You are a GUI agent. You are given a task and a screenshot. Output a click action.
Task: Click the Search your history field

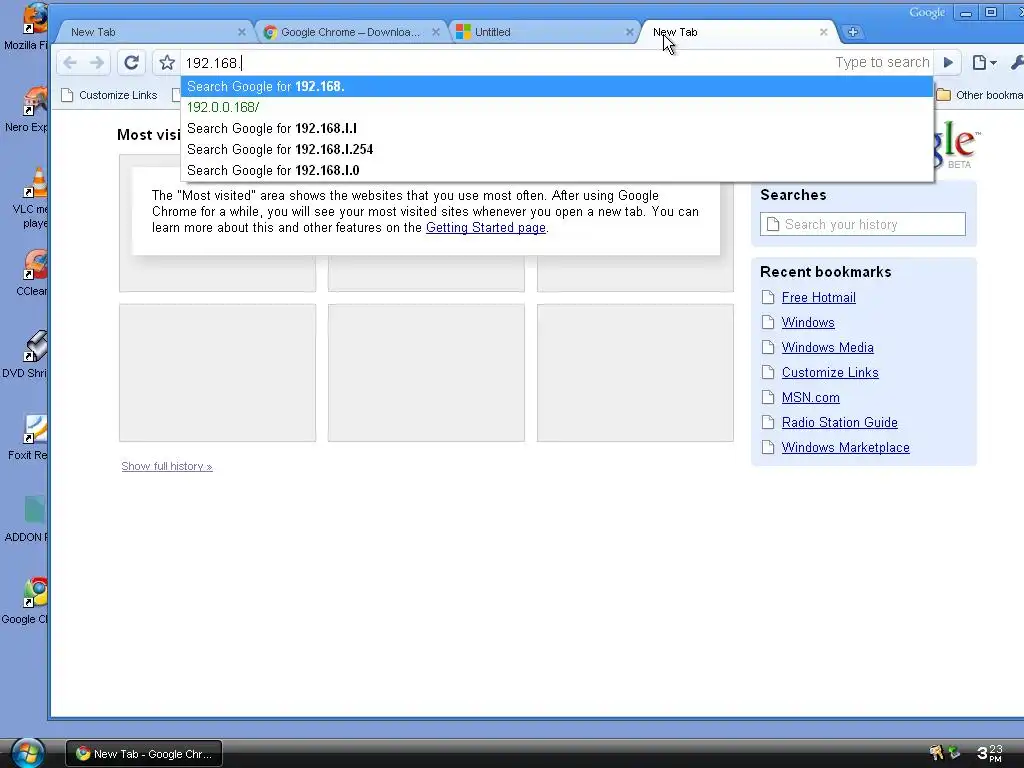[x=863, y=224]
